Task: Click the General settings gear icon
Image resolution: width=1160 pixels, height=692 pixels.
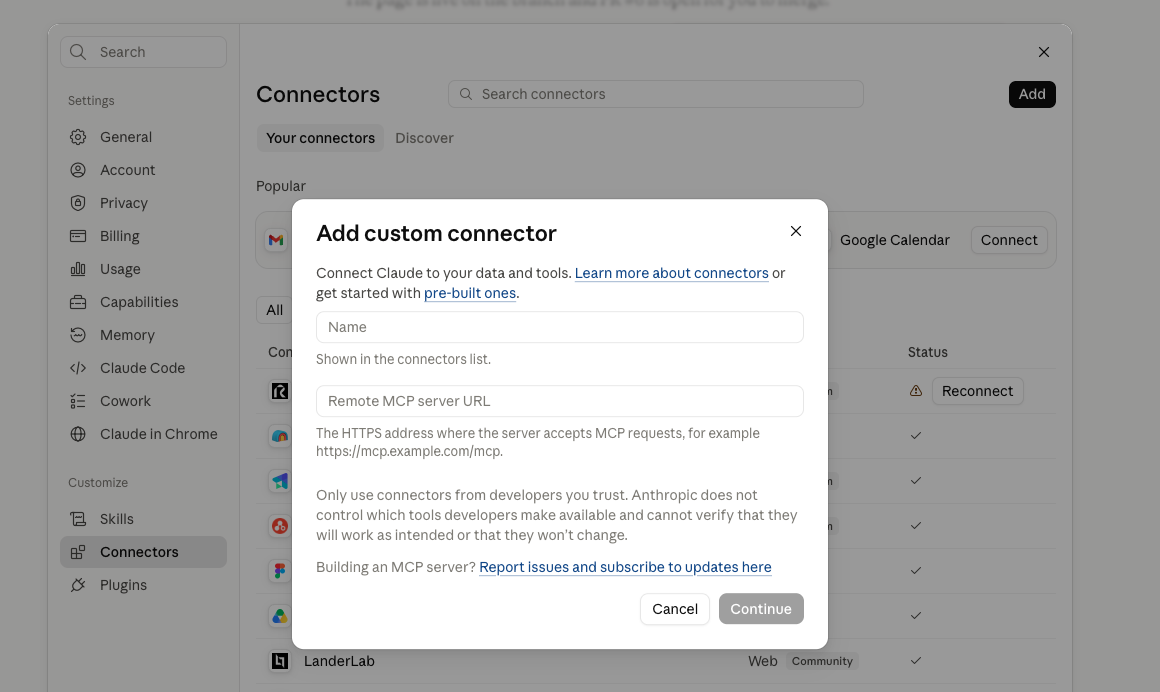Action: (x=78, y=137)
